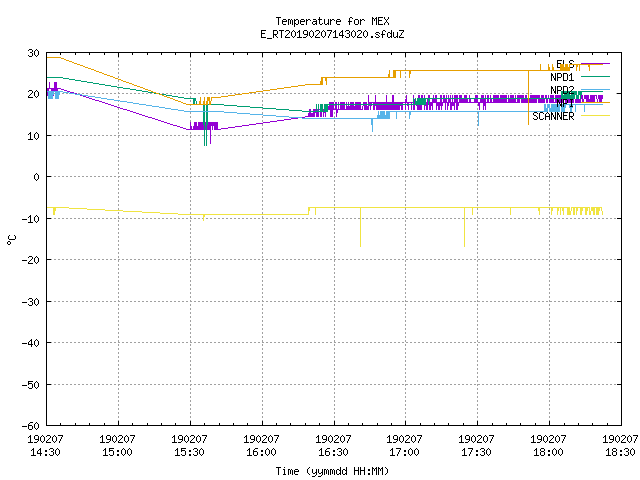Click the x-axis tick label 15:30

[x=189, y=452]
